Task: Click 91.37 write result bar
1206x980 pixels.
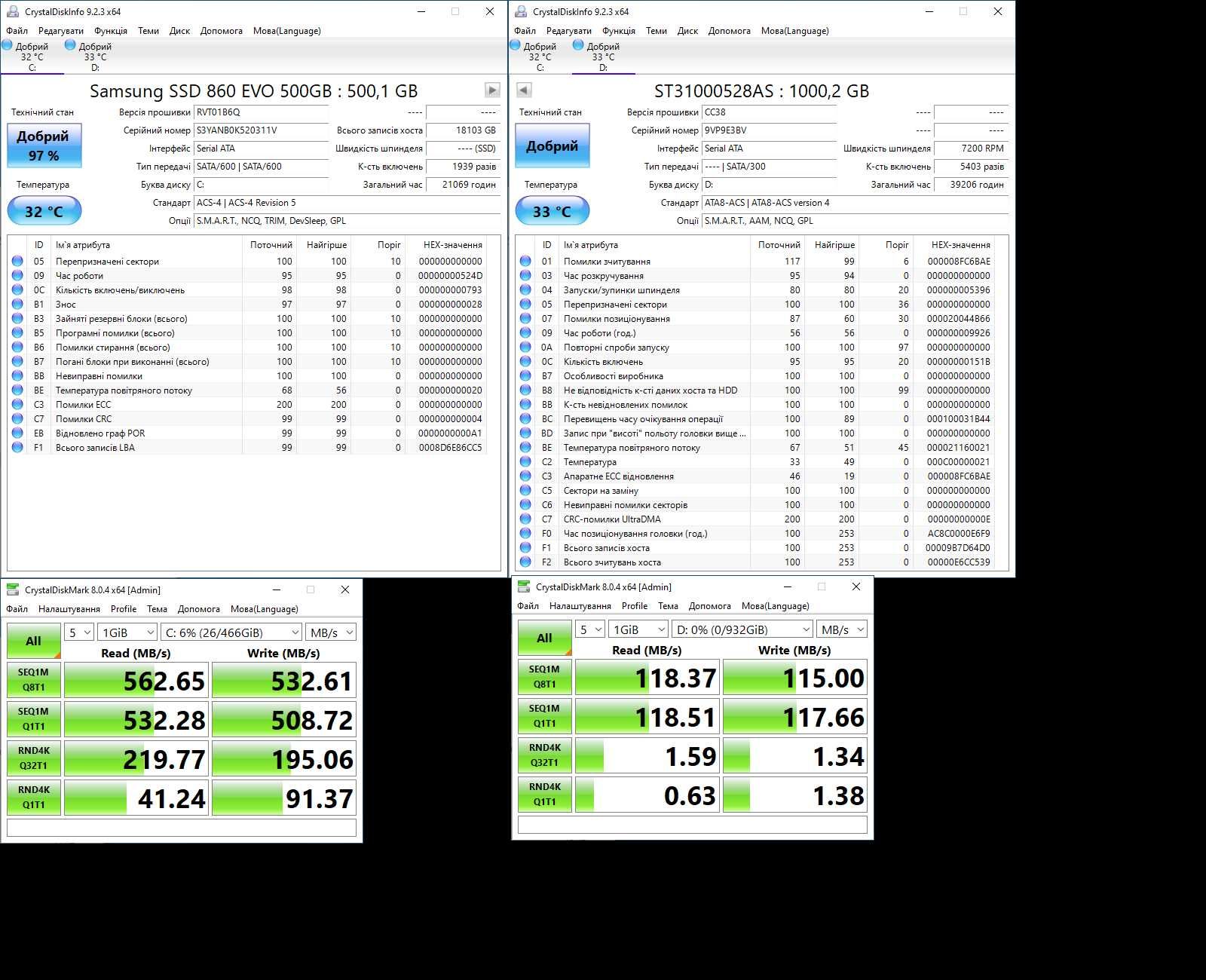Action: [x=284, y=798]
